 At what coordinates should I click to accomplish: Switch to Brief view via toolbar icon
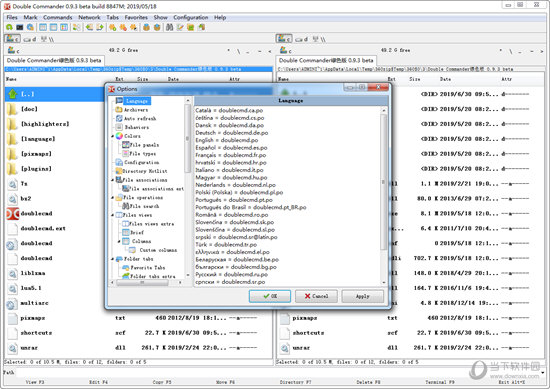(43, 27)
